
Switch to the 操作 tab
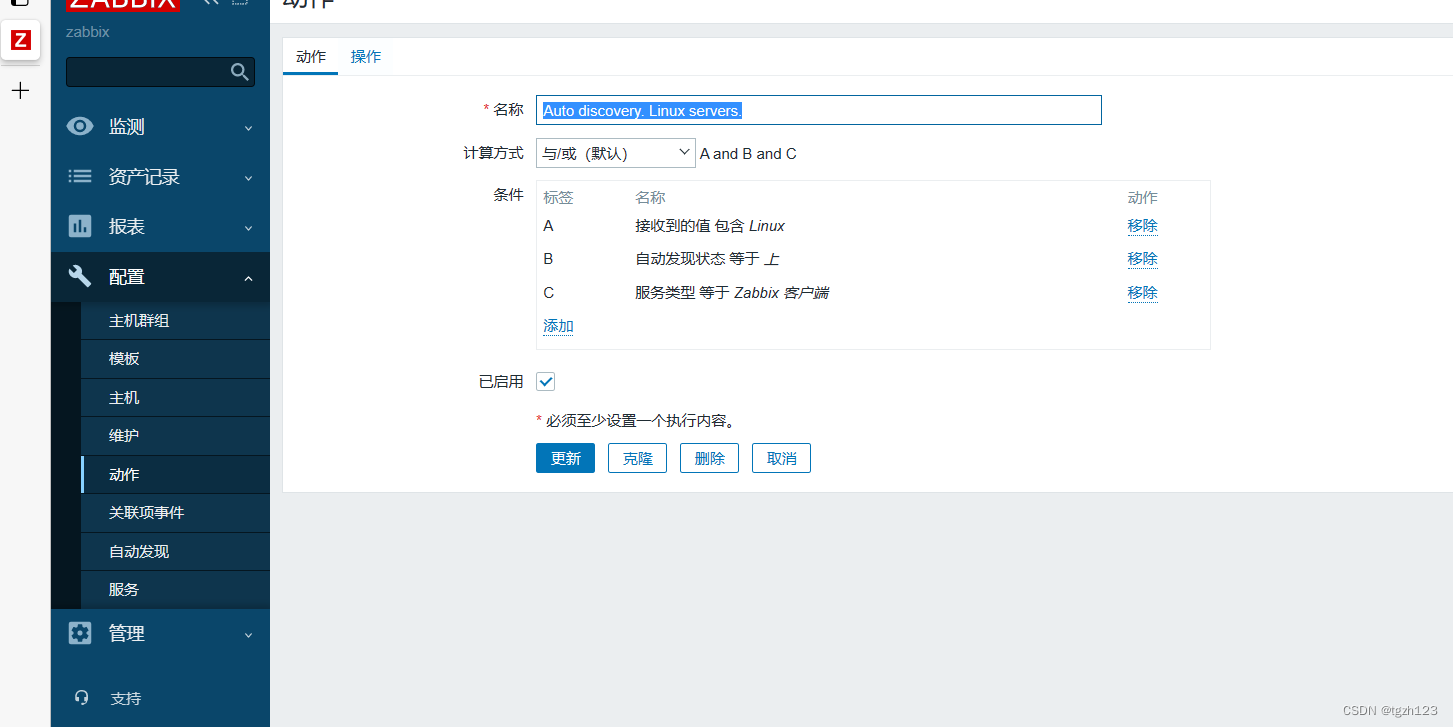click(x=366, y=57)
